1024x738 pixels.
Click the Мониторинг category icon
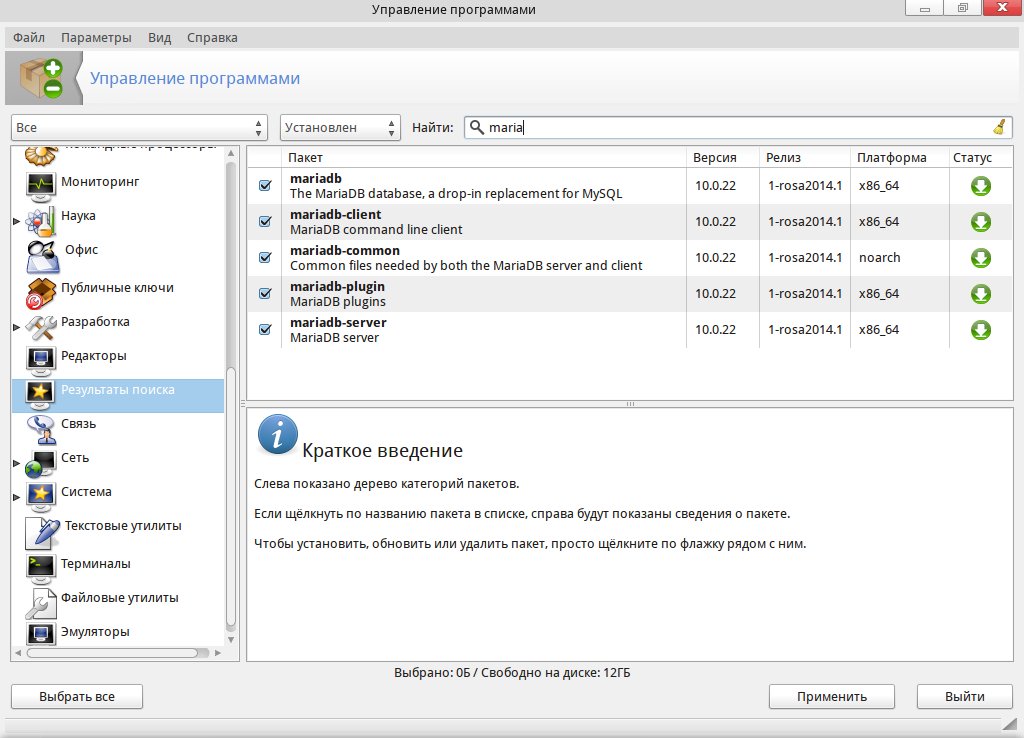[41, 184]
